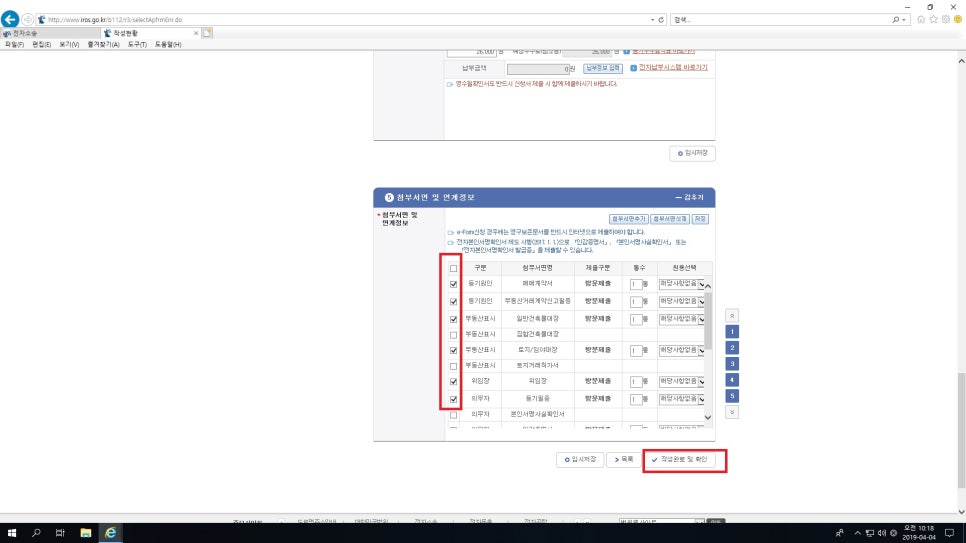The height and width of the screenshot is (543, 966).
Task: Uncheck the 토지/임야대장 row checkbox
Action: [453, 350]
